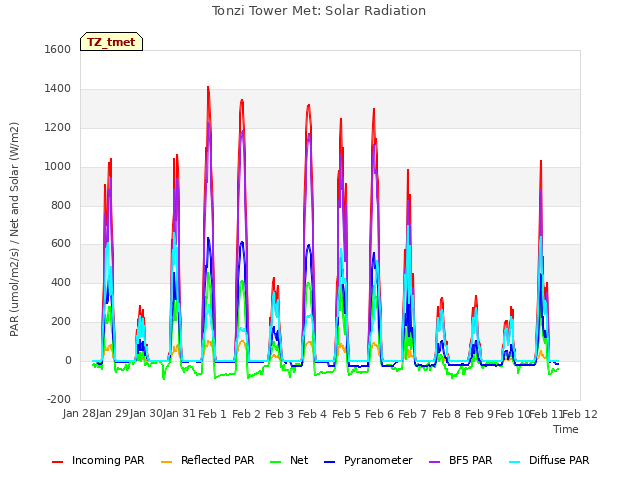Click the Feb 4 red peak near 1320
The width and height of the screenshot is (640, 480).
click(x=309, y=105)
